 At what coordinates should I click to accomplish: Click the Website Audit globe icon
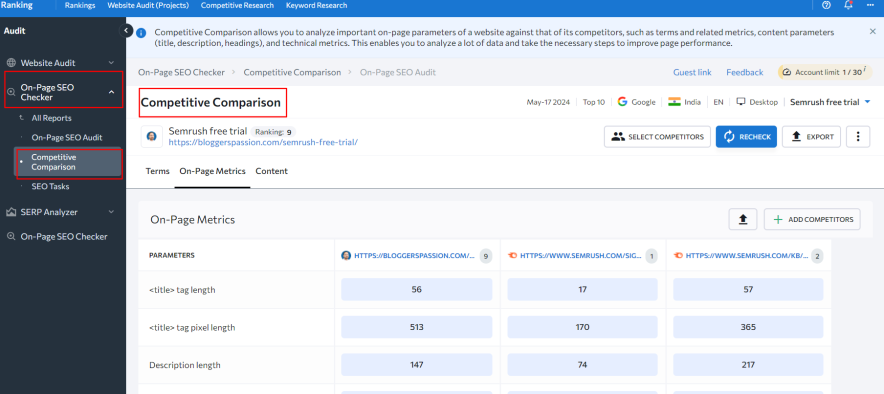click(11, 63)
